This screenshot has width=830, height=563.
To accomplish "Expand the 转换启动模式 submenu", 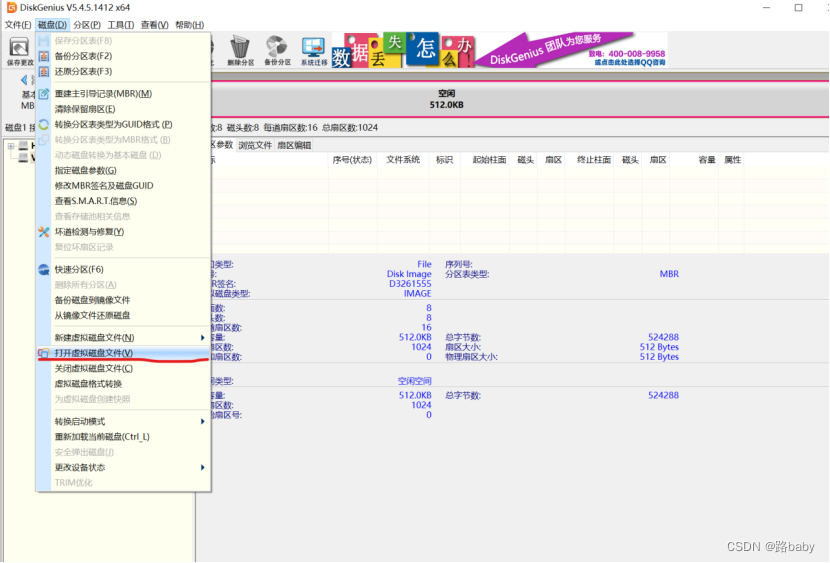I will coord(123,421).
